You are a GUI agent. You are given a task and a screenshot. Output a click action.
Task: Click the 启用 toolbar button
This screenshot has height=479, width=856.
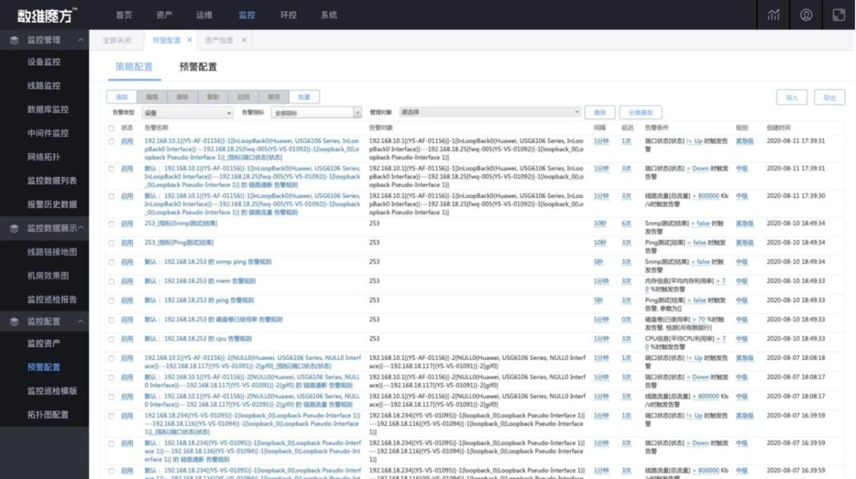tap(243, 97)
